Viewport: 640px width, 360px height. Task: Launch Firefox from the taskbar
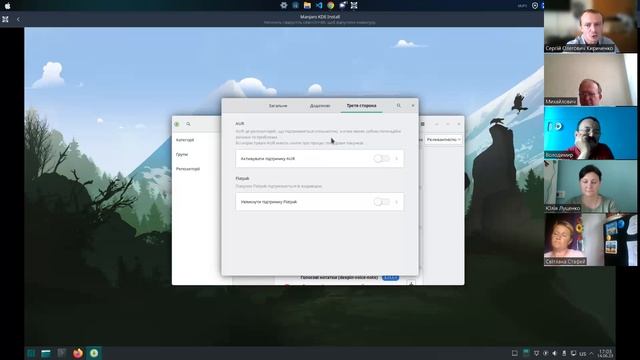click(78, 353)
